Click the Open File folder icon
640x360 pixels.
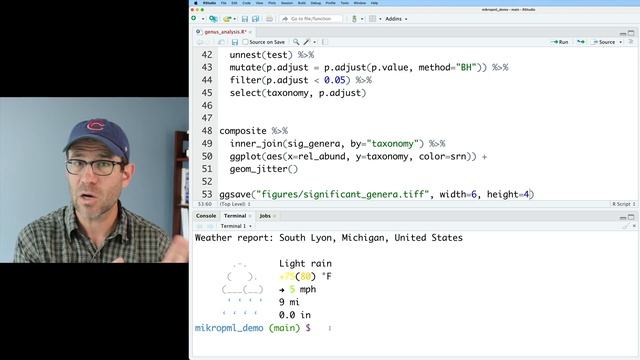(227, 19)
